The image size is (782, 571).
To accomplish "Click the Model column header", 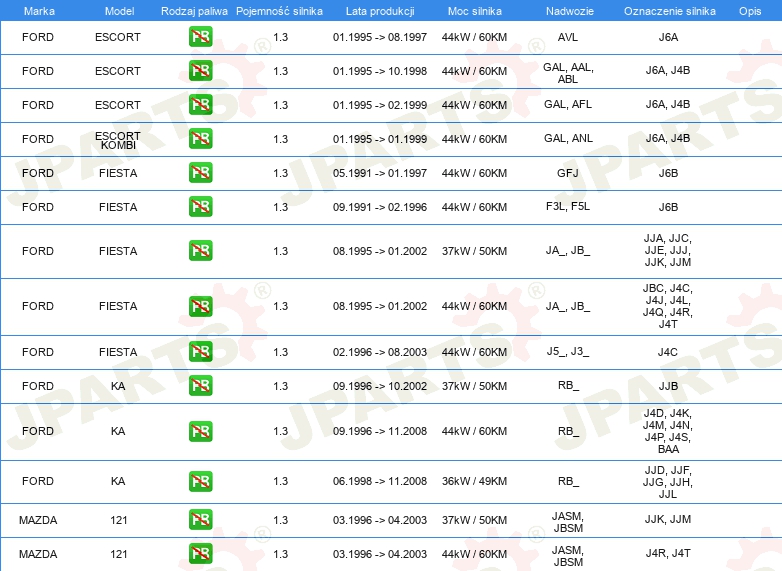I will tap(119, 11).
